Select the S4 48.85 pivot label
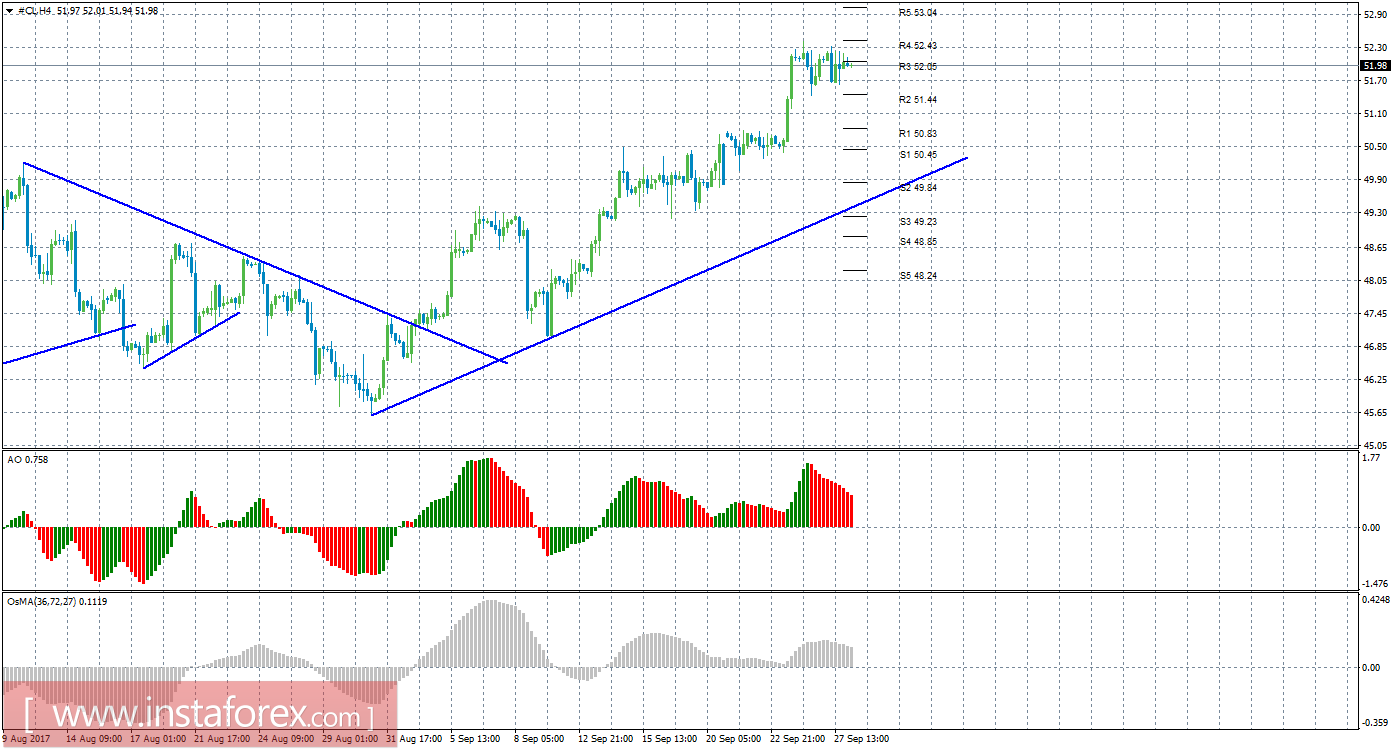This screenshot has width=1398, height=750. (x=918, y=242)
